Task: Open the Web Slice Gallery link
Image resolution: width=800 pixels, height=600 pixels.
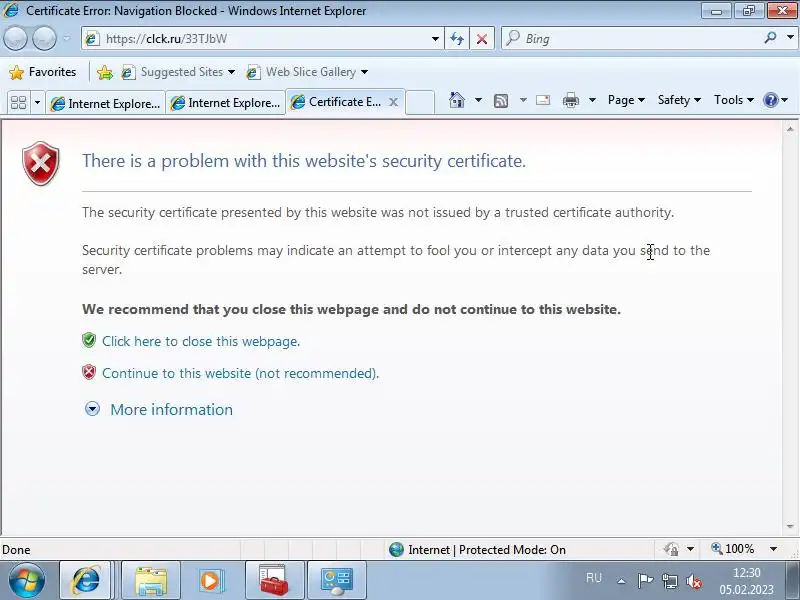Action: tap(307, 72)
